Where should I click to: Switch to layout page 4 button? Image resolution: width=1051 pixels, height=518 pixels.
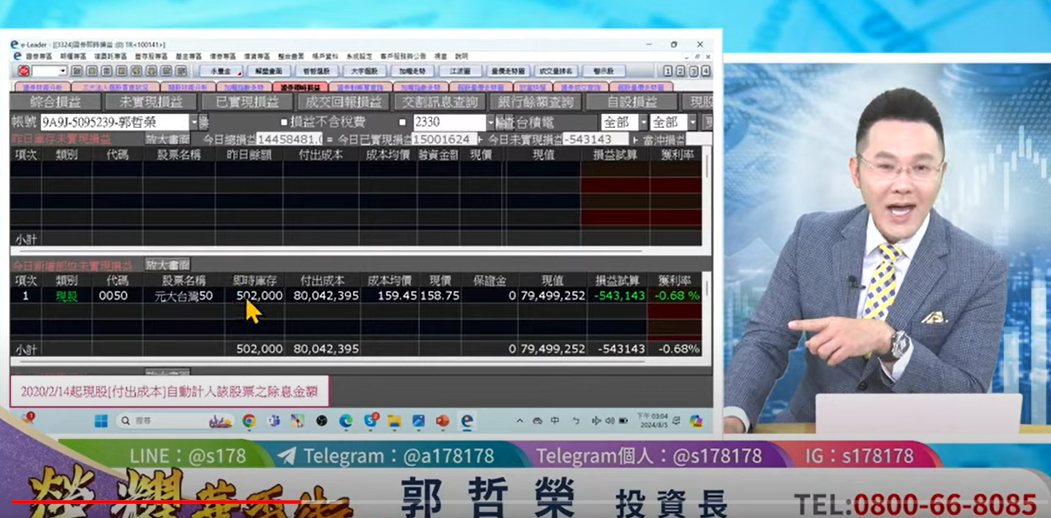705,72
